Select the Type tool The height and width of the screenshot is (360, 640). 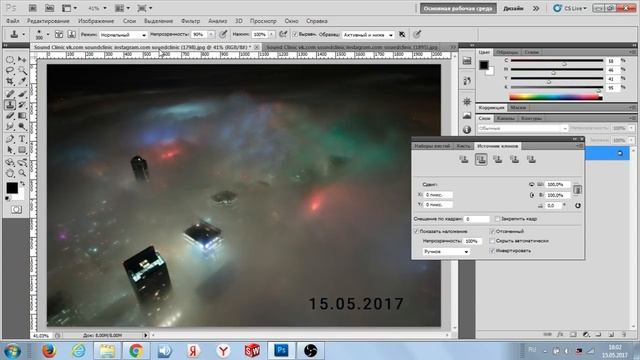pyautogui.click(x=22, y=139)
